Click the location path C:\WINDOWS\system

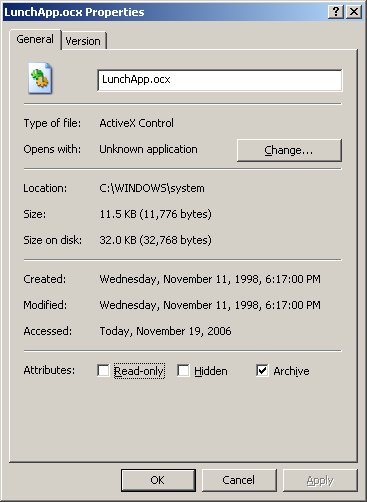pyautogui.click(x=152, y=188)
